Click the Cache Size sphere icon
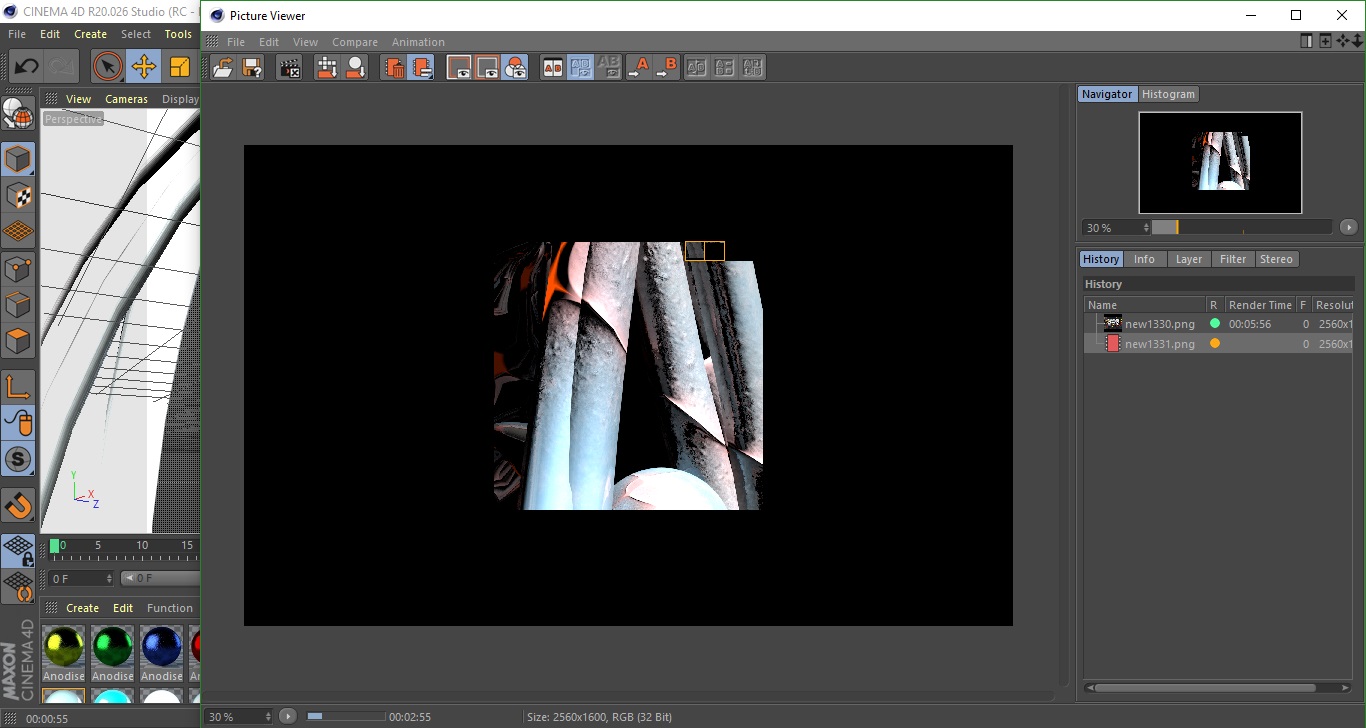The height and width of the screenshot is (728, 1366). pos(355,68)
